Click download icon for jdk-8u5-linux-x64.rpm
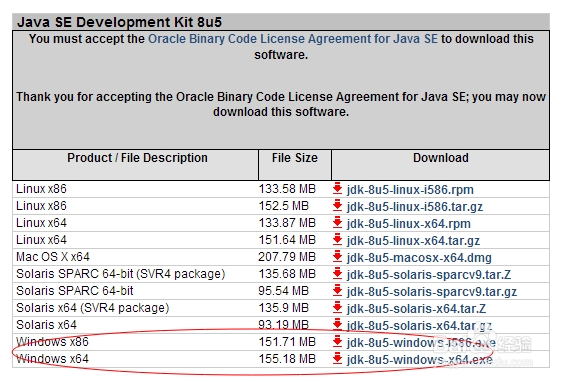This screenshot has width=564, height=382. coord(337,222)
